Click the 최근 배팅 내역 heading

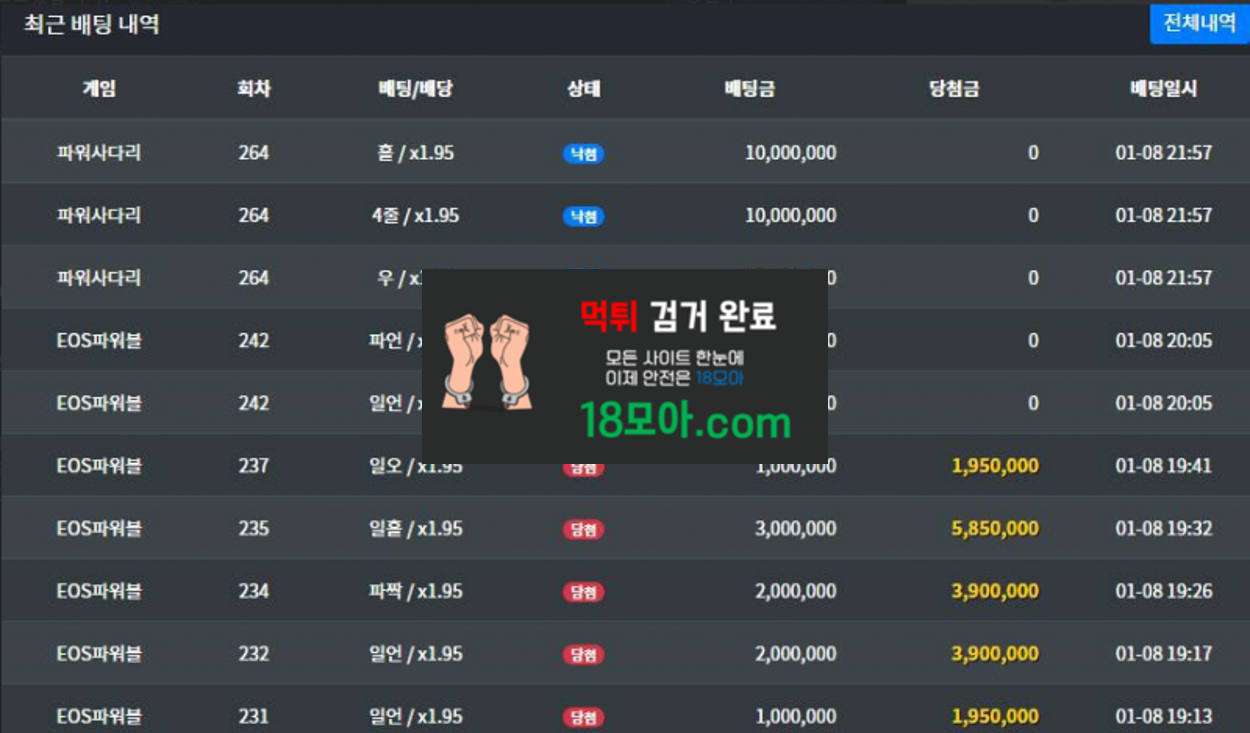92,24
